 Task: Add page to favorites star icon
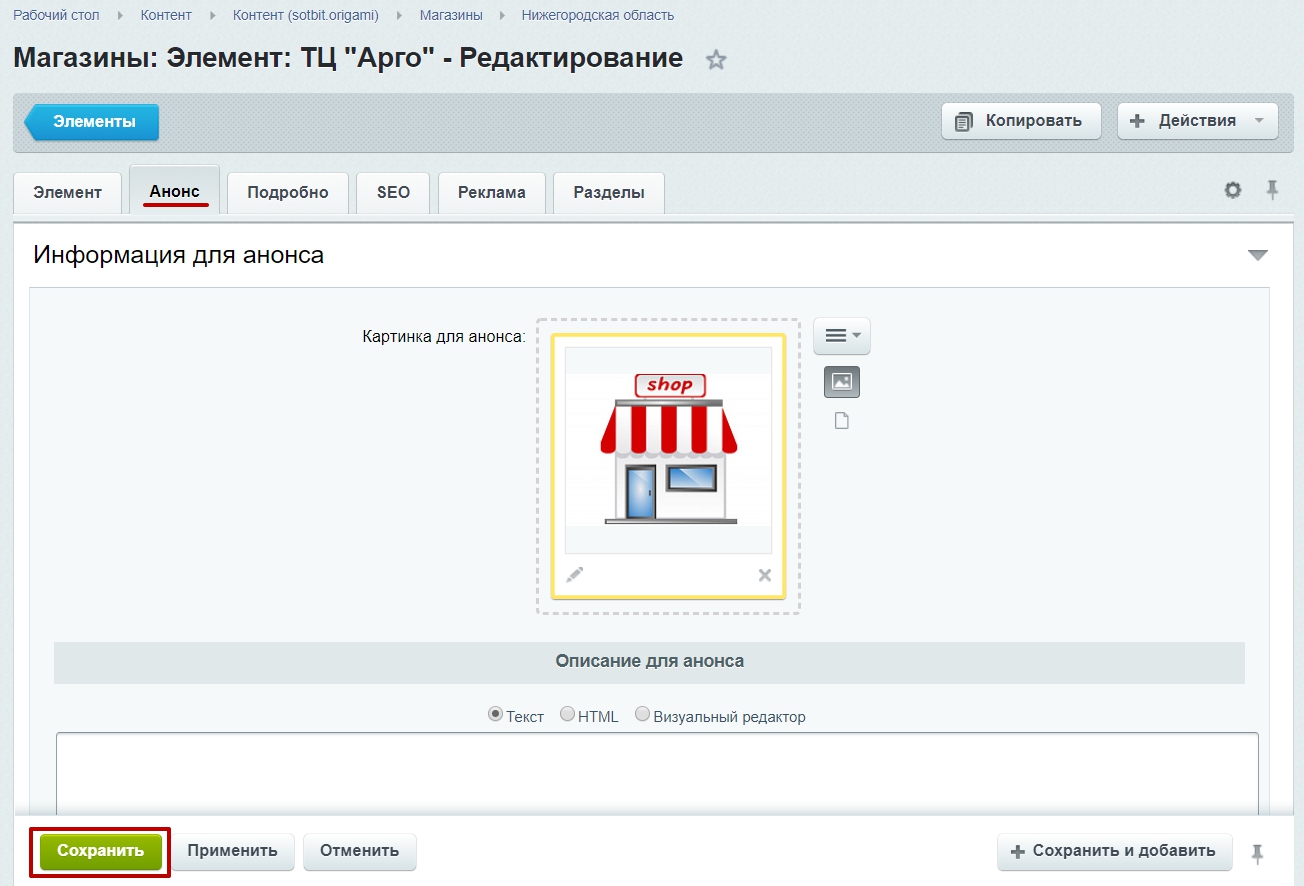pos(716,60)
